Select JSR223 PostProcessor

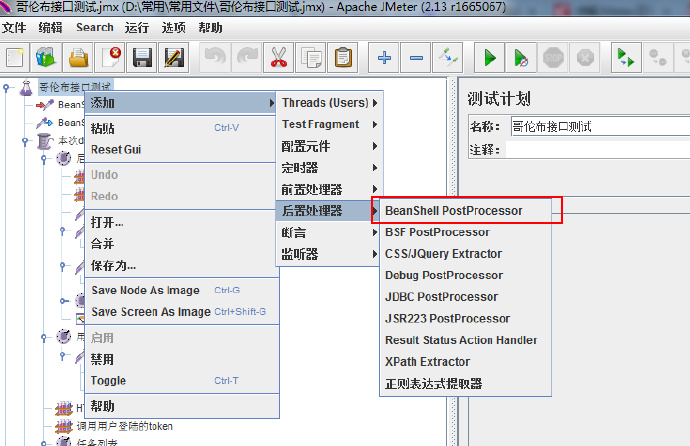coord(466,318)
